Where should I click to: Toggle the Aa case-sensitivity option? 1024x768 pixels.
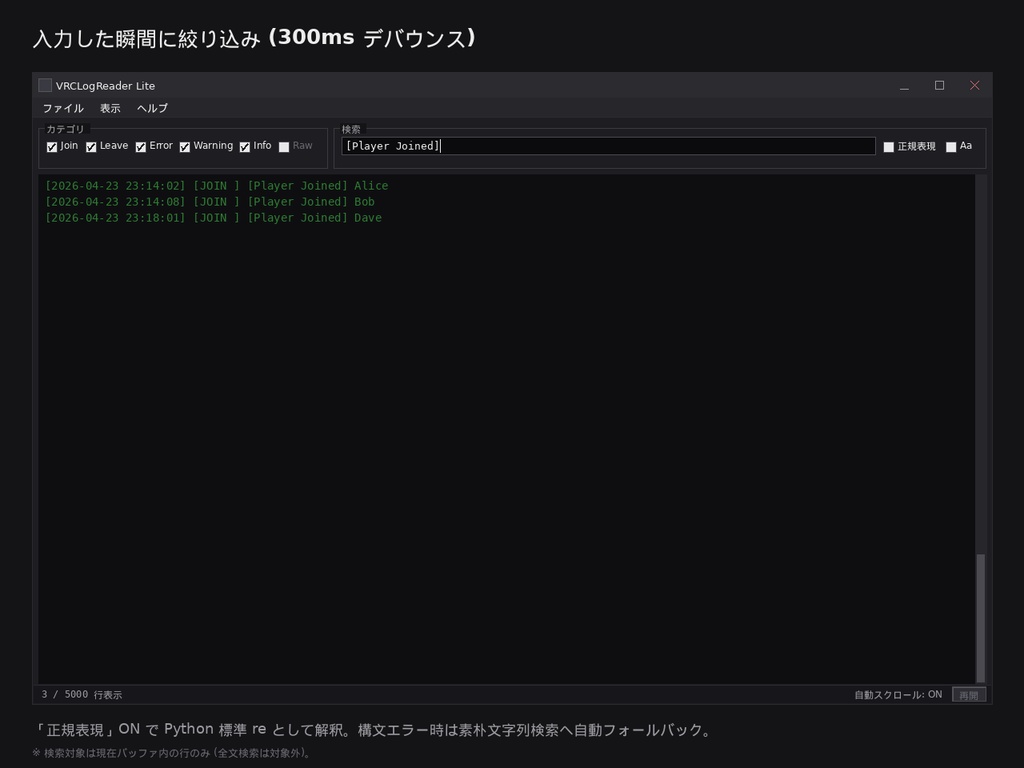coord(951,146)
